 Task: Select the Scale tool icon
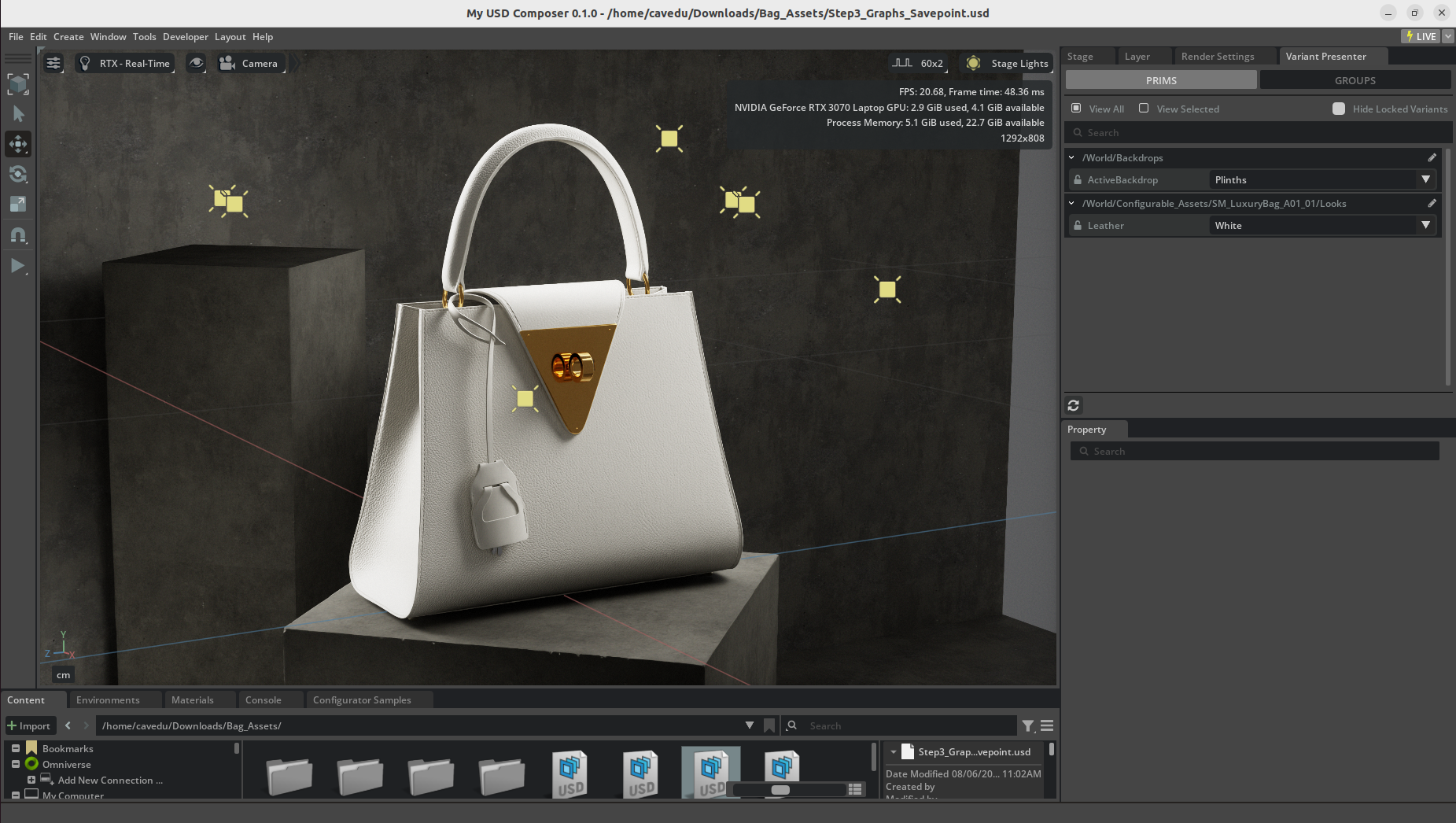point(18,204)
